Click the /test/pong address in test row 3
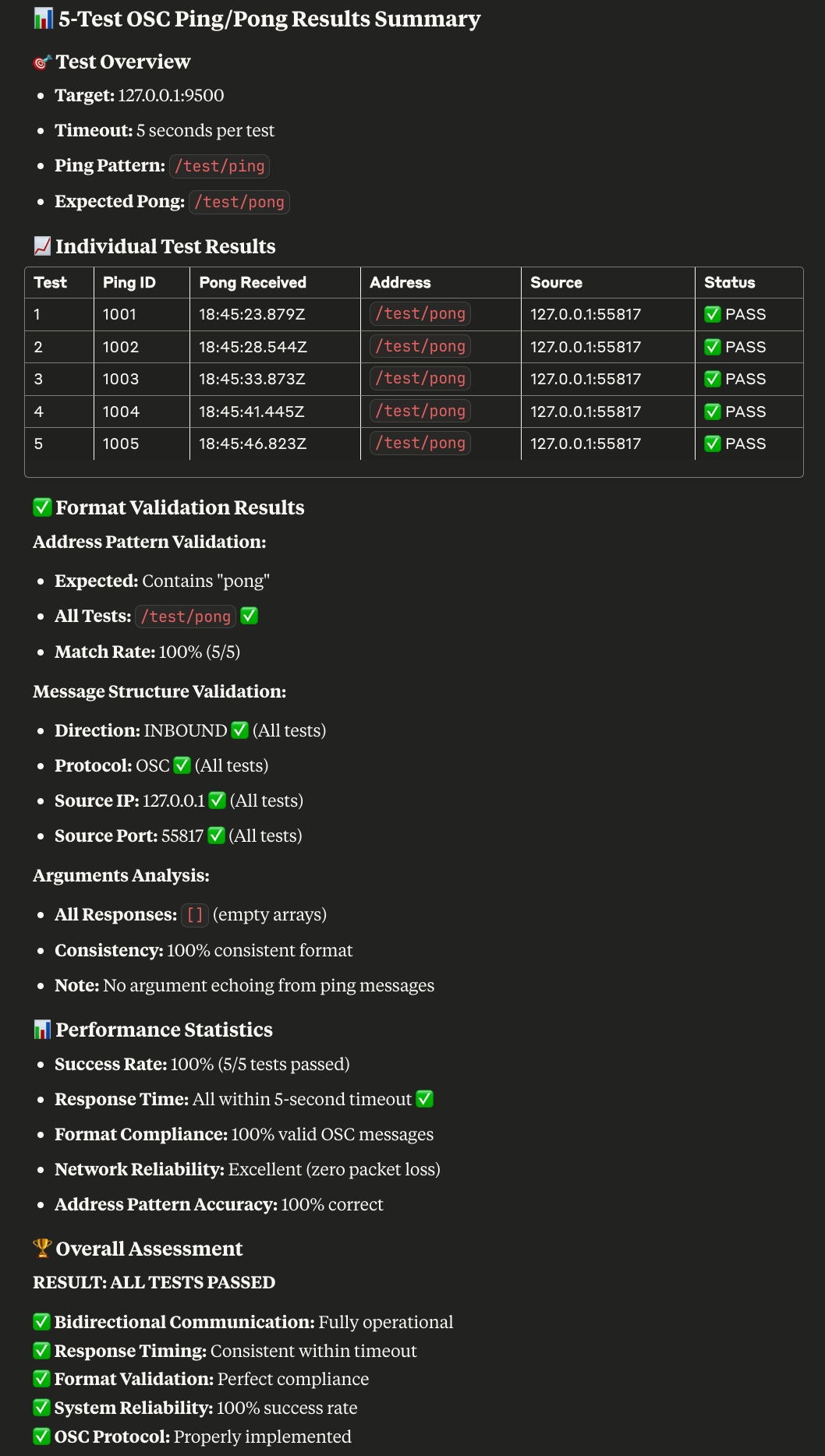825x1456 pixels. [420, 379]
